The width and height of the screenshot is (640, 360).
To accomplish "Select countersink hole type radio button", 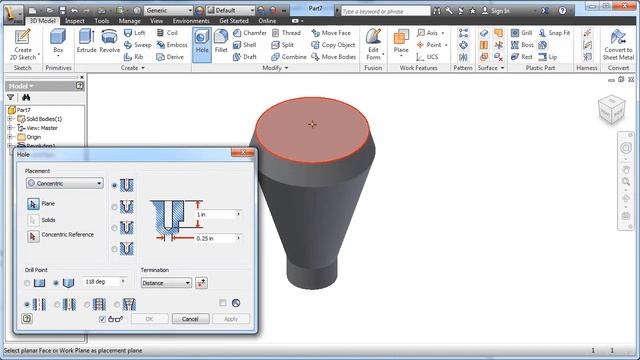I will 114,249.
